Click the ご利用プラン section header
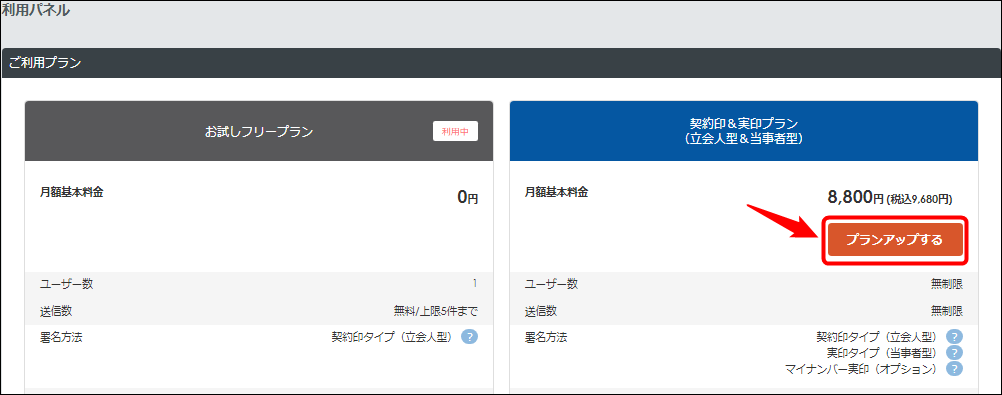The image size is (1002, 395). [501, 63]
